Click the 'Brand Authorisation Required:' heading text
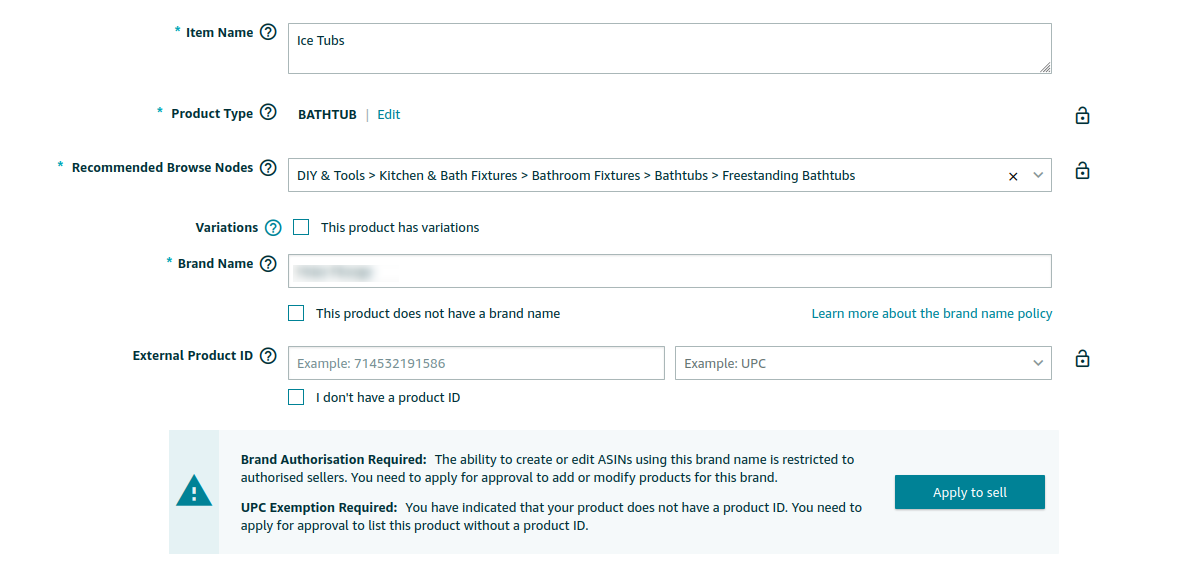The height and width of the screenshot is (582, 1182). 334,459
